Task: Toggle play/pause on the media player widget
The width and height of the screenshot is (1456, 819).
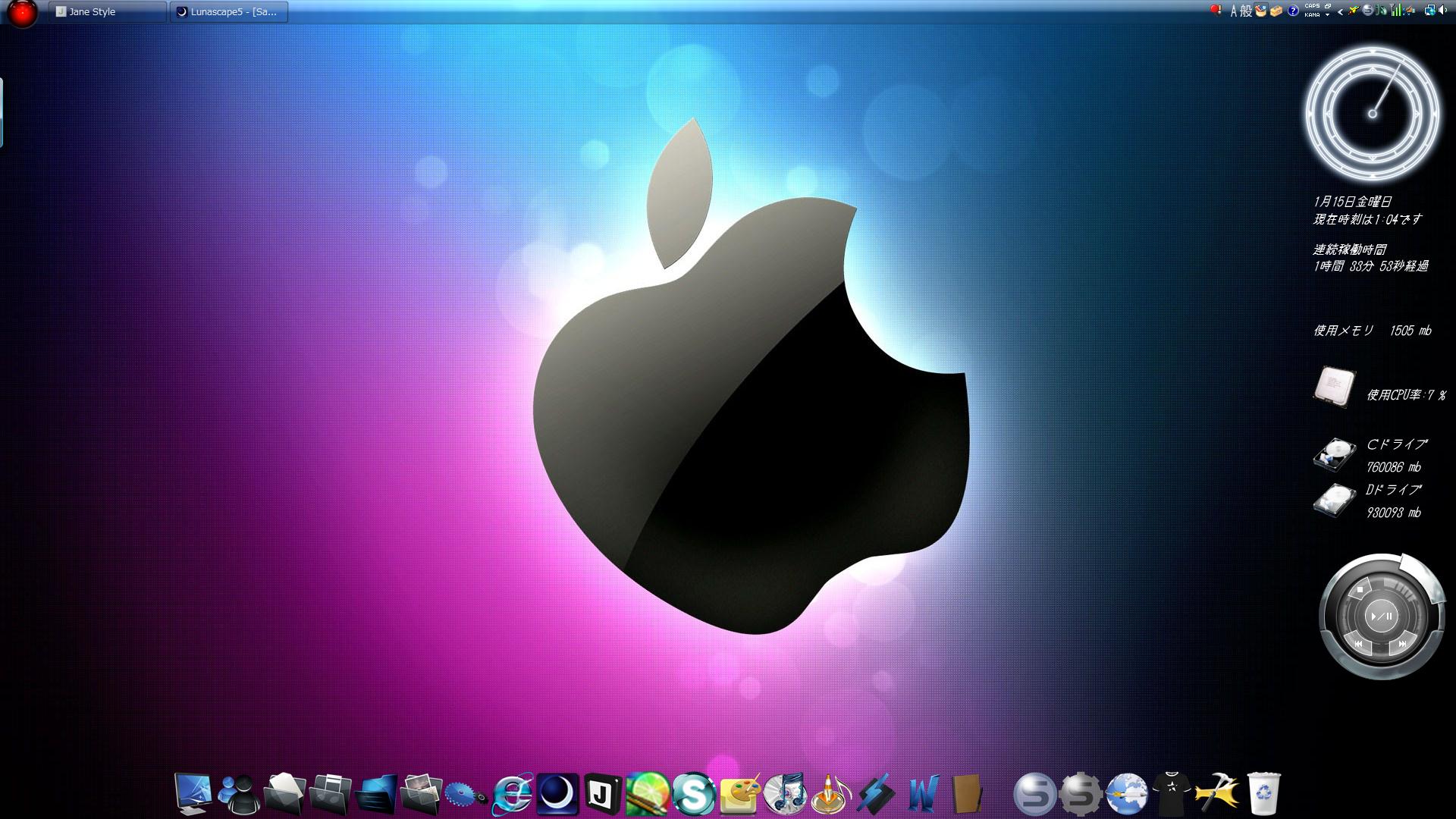Action: 1381,616
